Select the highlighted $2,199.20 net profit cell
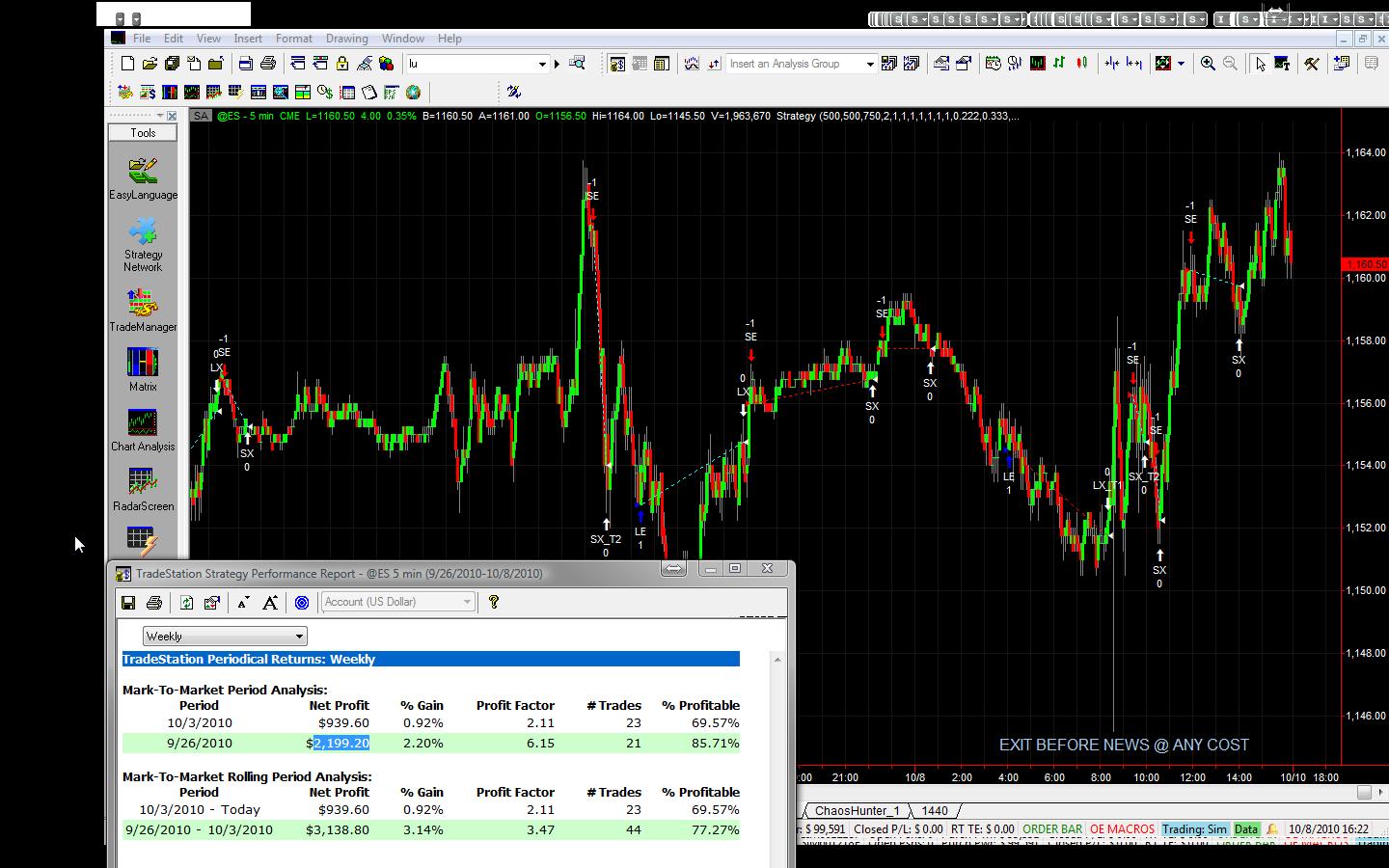Screen dimensions: 1389x868 (x=339, y=743)
